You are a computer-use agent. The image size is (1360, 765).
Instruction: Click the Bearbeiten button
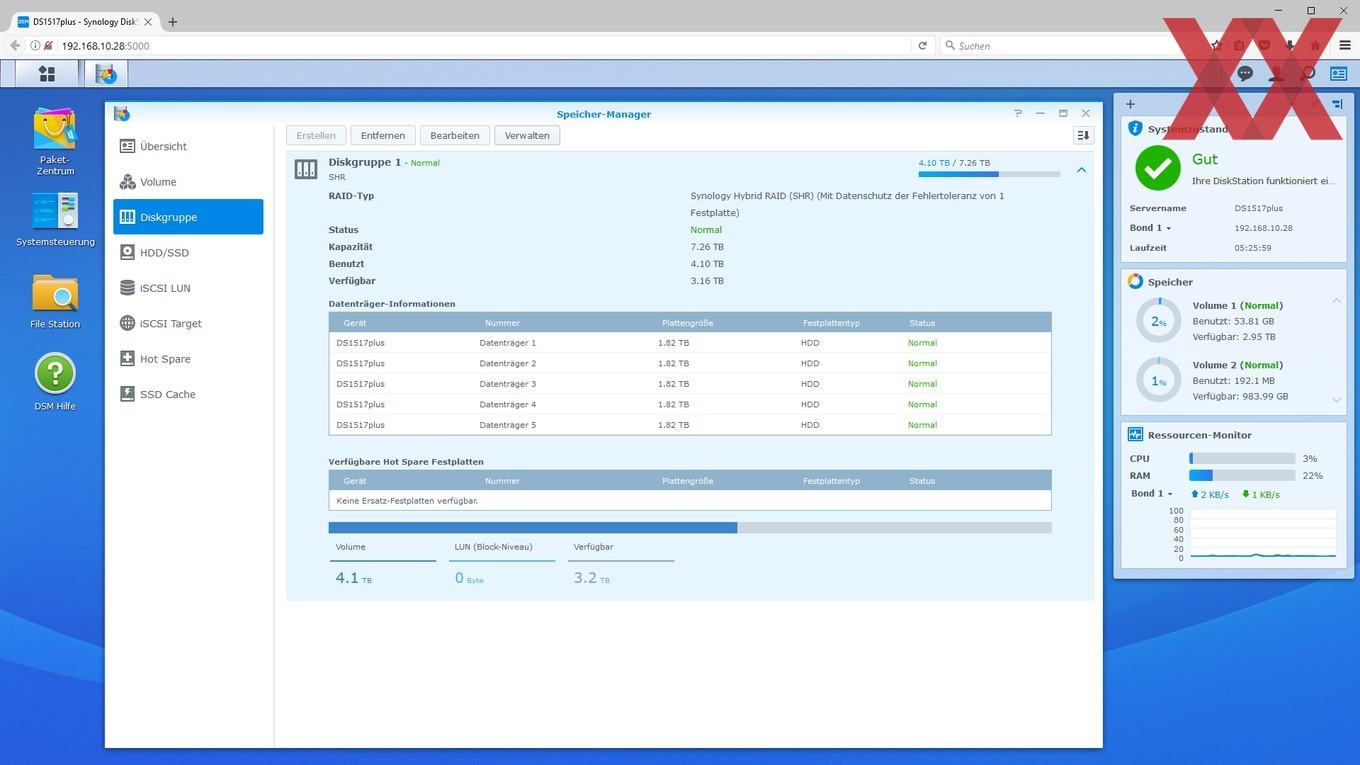point(455,135)
